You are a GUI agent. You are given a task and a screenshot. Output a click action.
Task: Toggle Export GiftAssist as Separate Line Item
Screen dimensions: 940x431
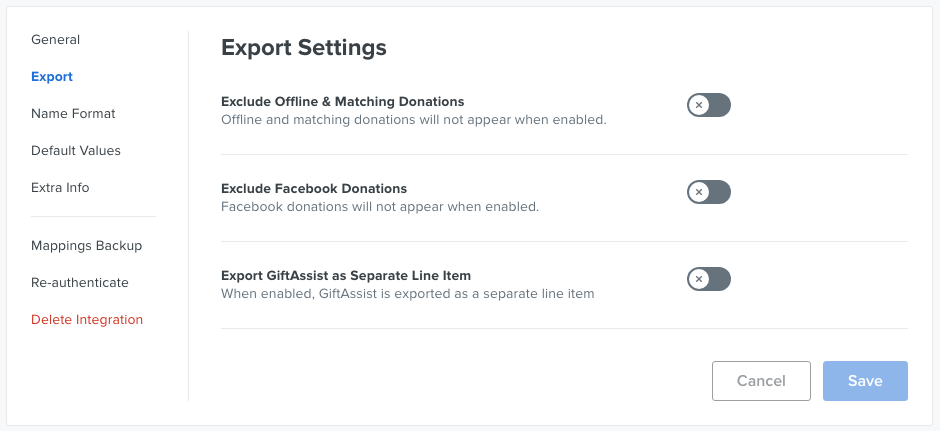click(709, 279)
